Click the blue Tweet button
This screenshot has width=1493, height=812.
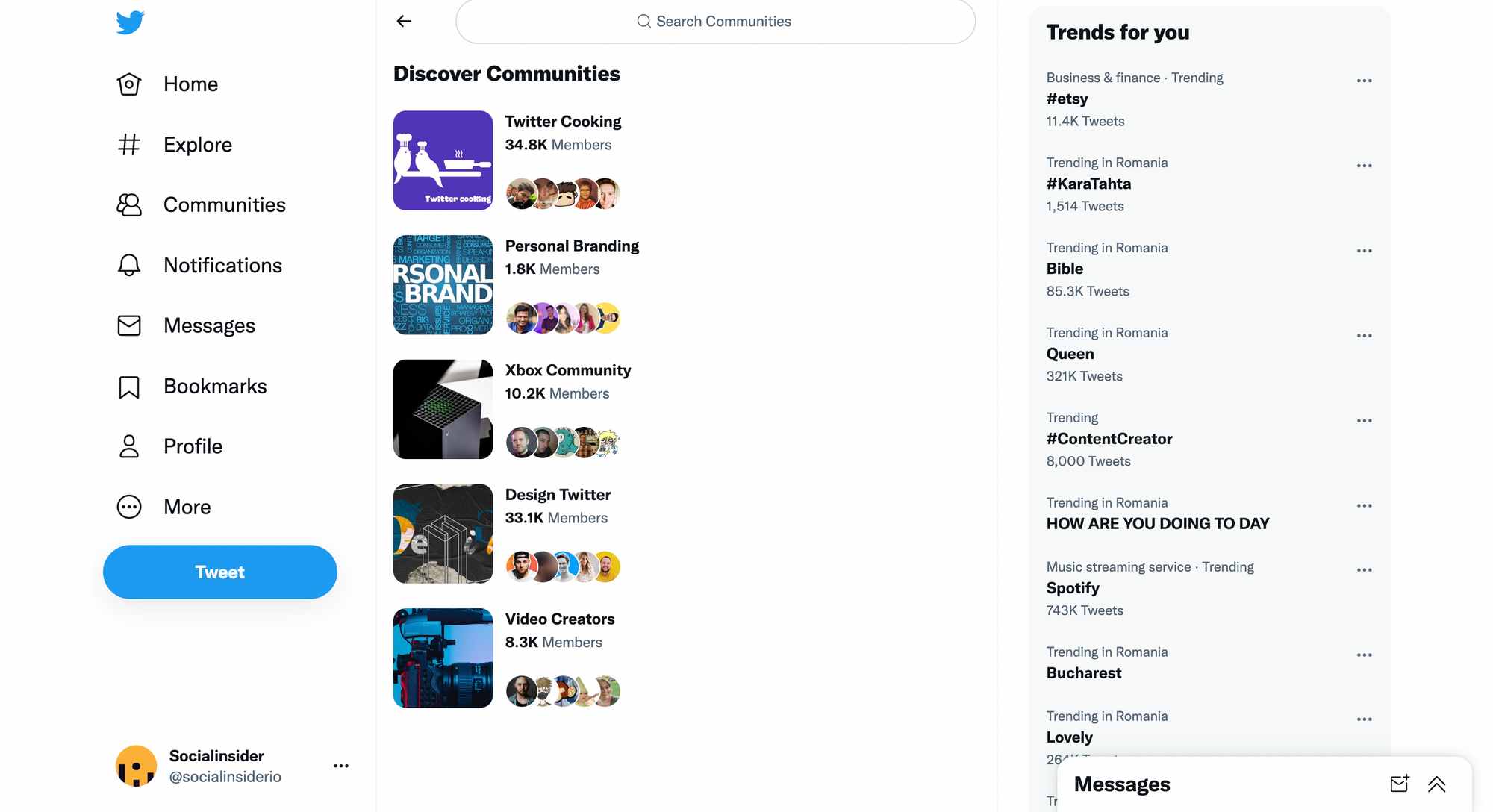click(220, 572)
